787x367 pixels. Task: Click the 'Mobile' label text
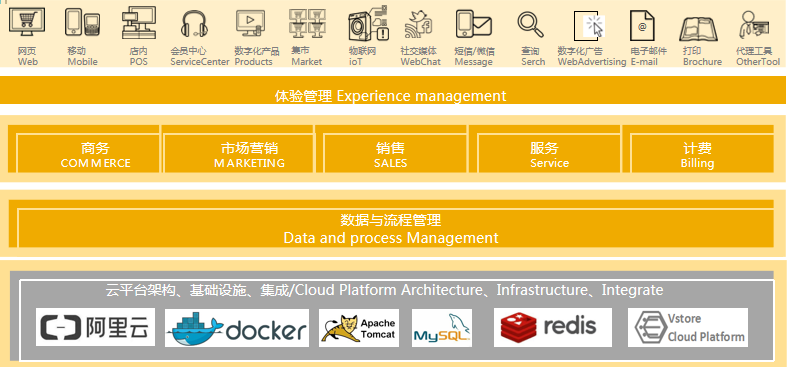point(82,62)
